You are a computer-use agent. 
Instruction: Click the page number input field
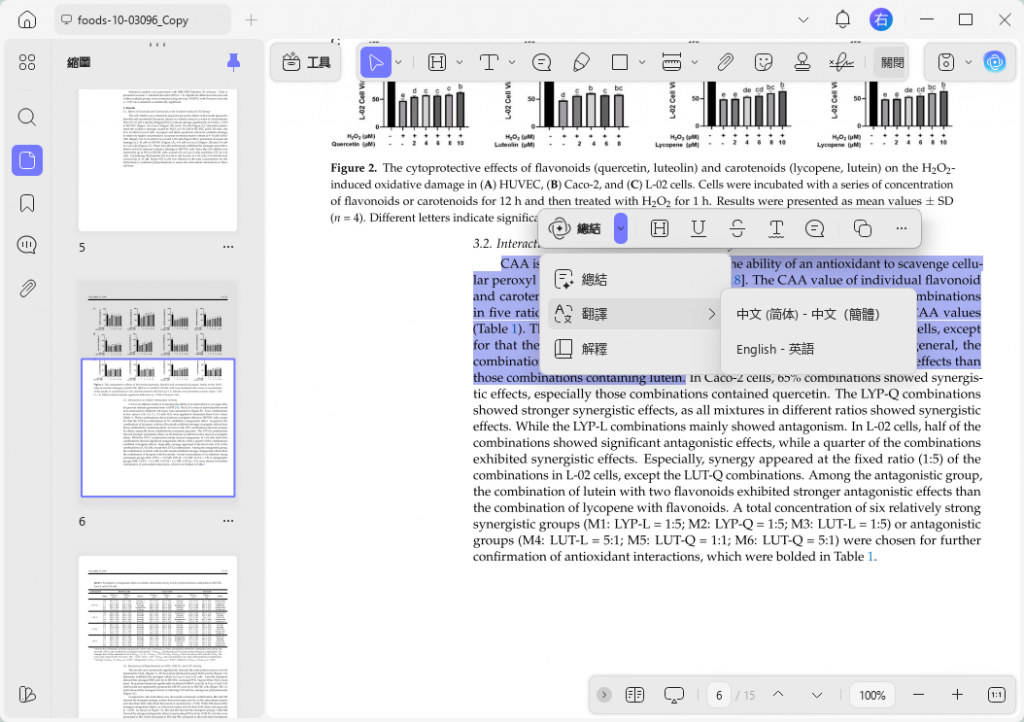pyautogui.click(x=718, y=695)
